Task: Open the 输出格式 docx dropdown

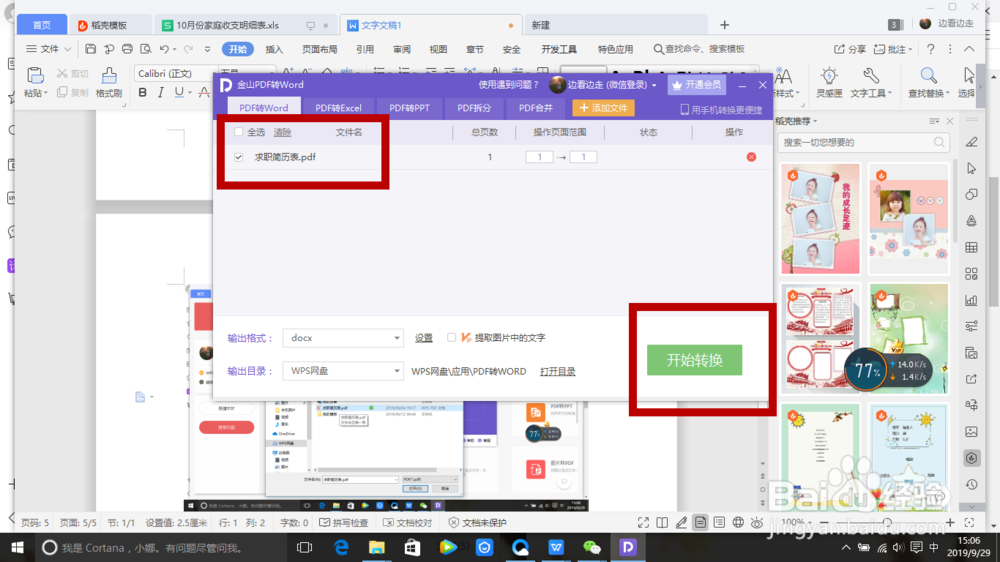Action: click(343, 338)
